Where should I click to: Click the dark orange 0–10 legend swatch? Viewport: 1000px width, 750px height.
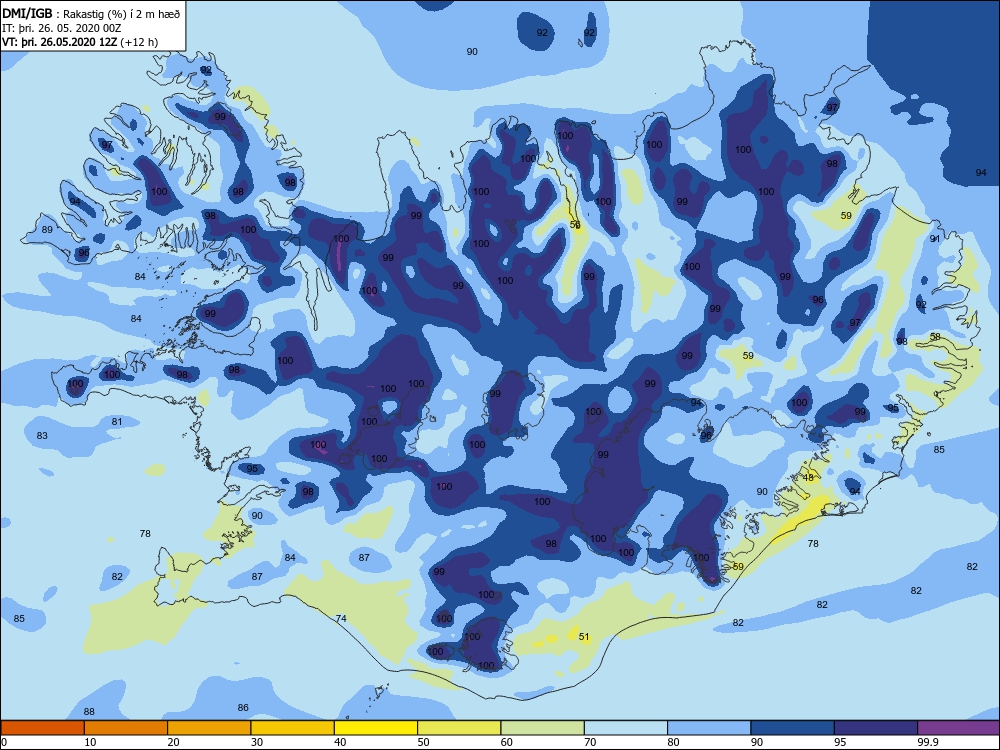tap(42, 728)
